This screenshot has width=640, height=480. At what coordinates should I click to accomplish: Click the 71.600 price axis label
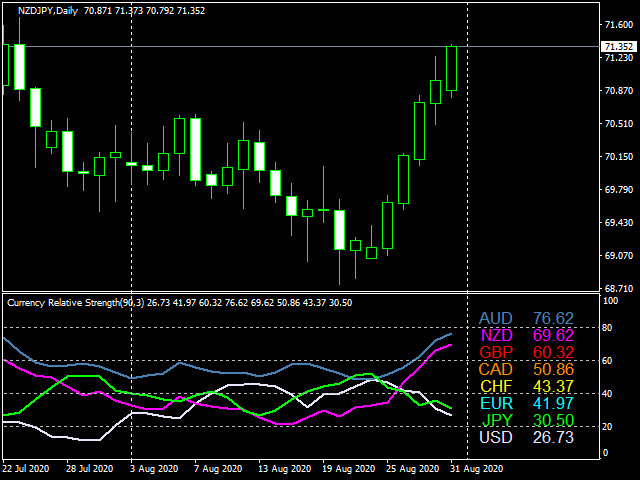[x=619, y=25]
